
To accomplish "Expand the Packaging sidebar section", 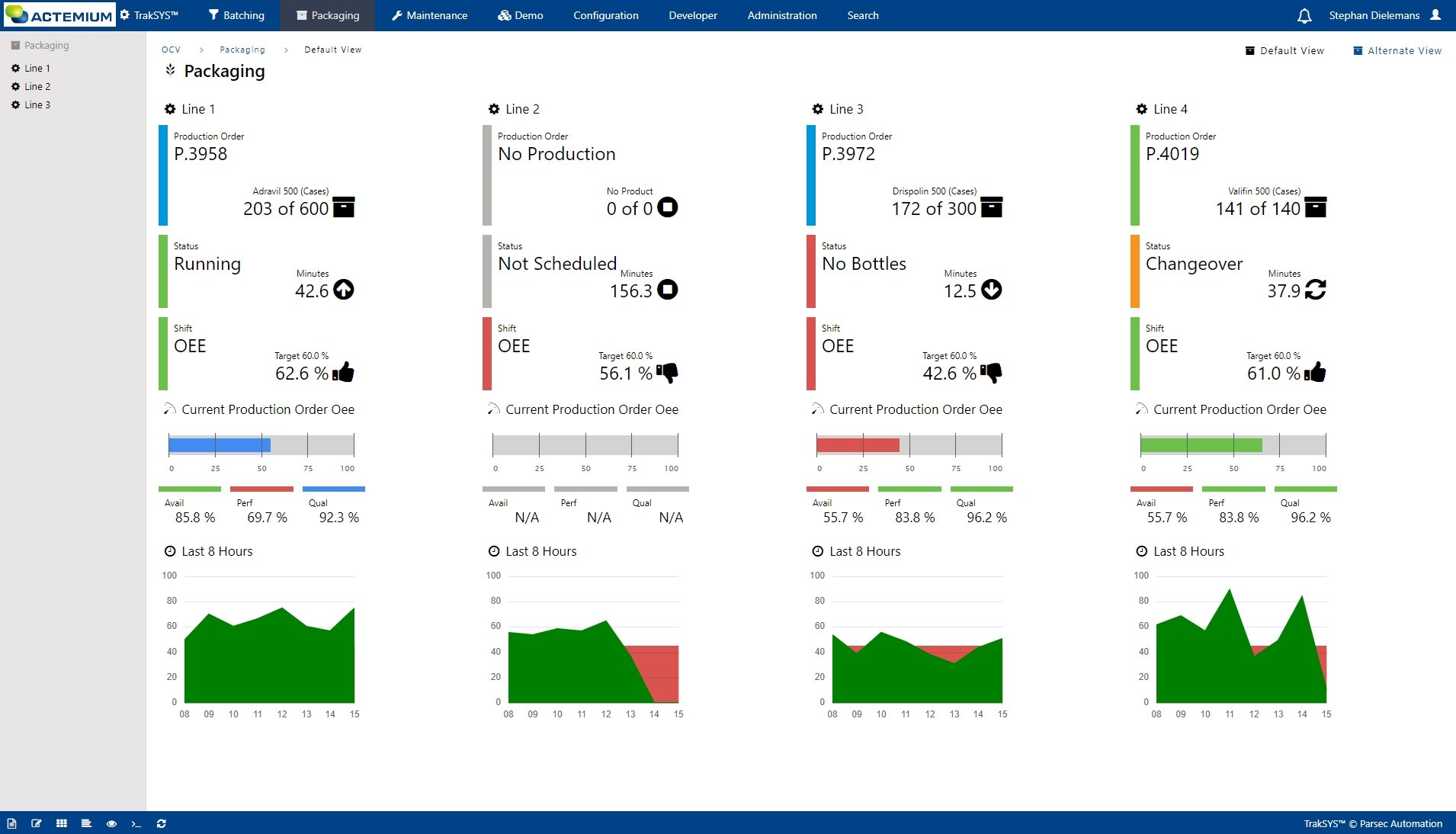I will pos(46,46).
